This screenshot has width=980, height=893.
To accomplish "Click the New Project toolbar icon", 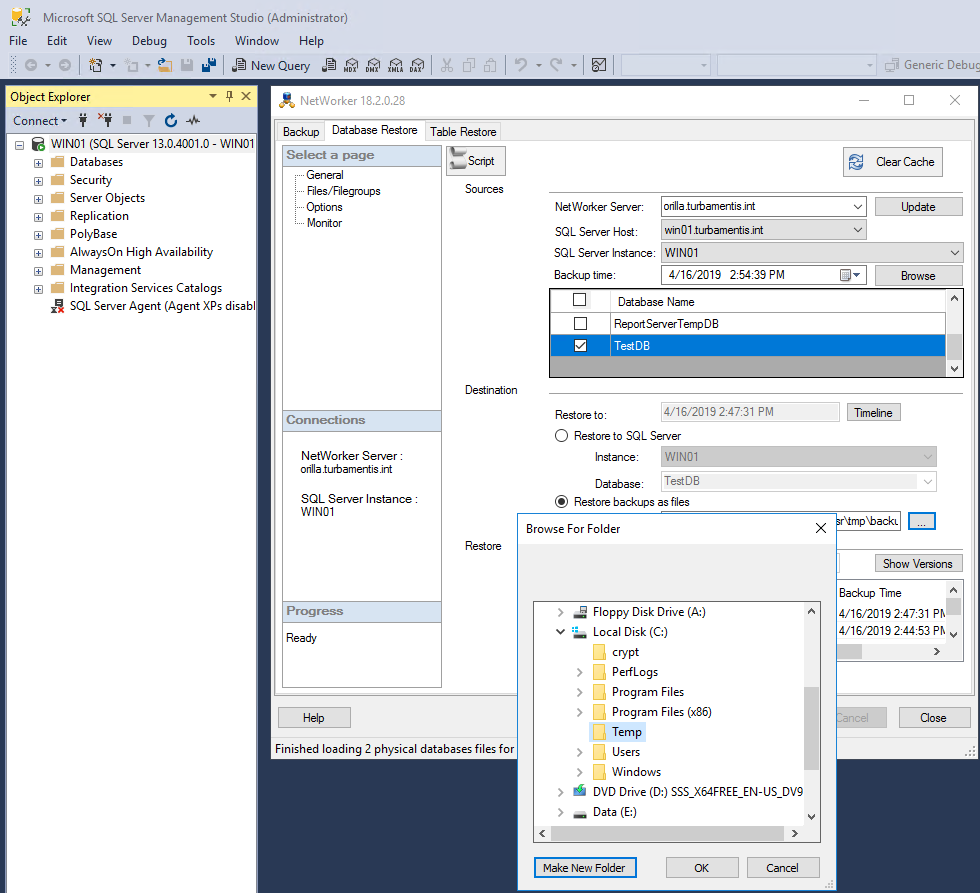I will pyautogui.click(x=95, y=65).
